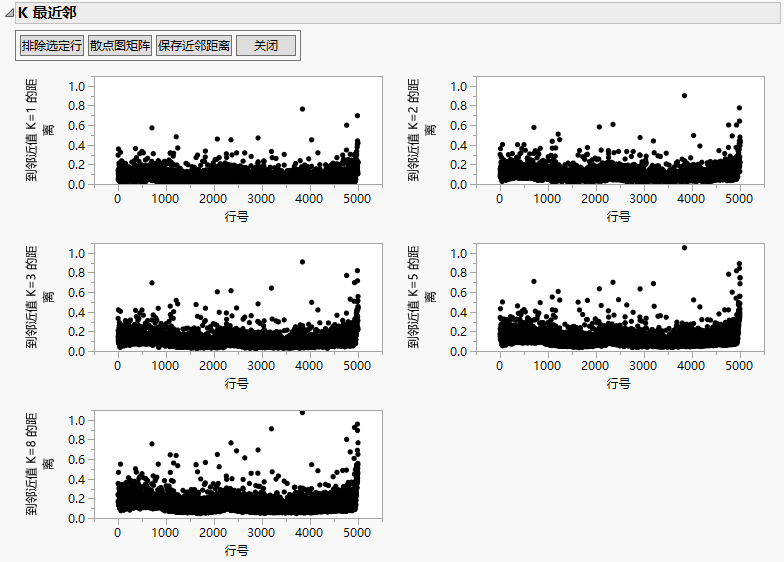Click the 关闭 button

(x=266, y=46)
